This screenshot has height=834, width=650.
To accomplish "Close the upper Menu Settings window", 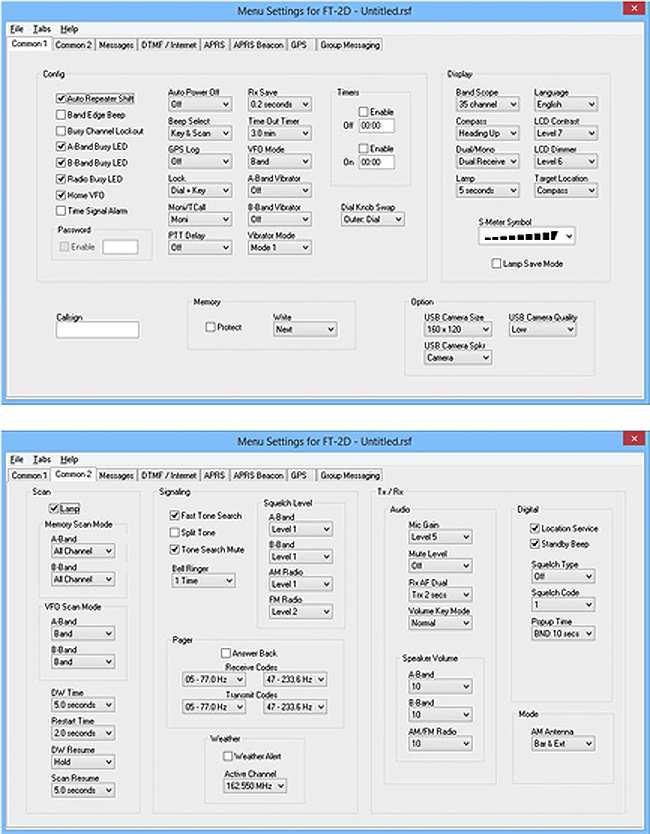I will [x=634, y=9].
